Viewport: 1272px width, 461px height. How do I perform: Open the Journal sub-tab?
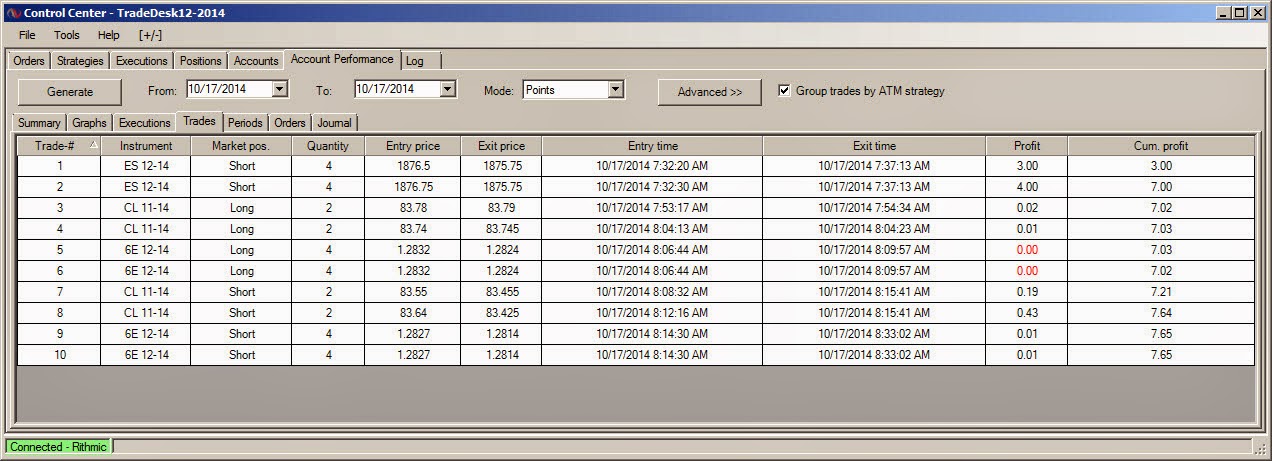point(335,123)
